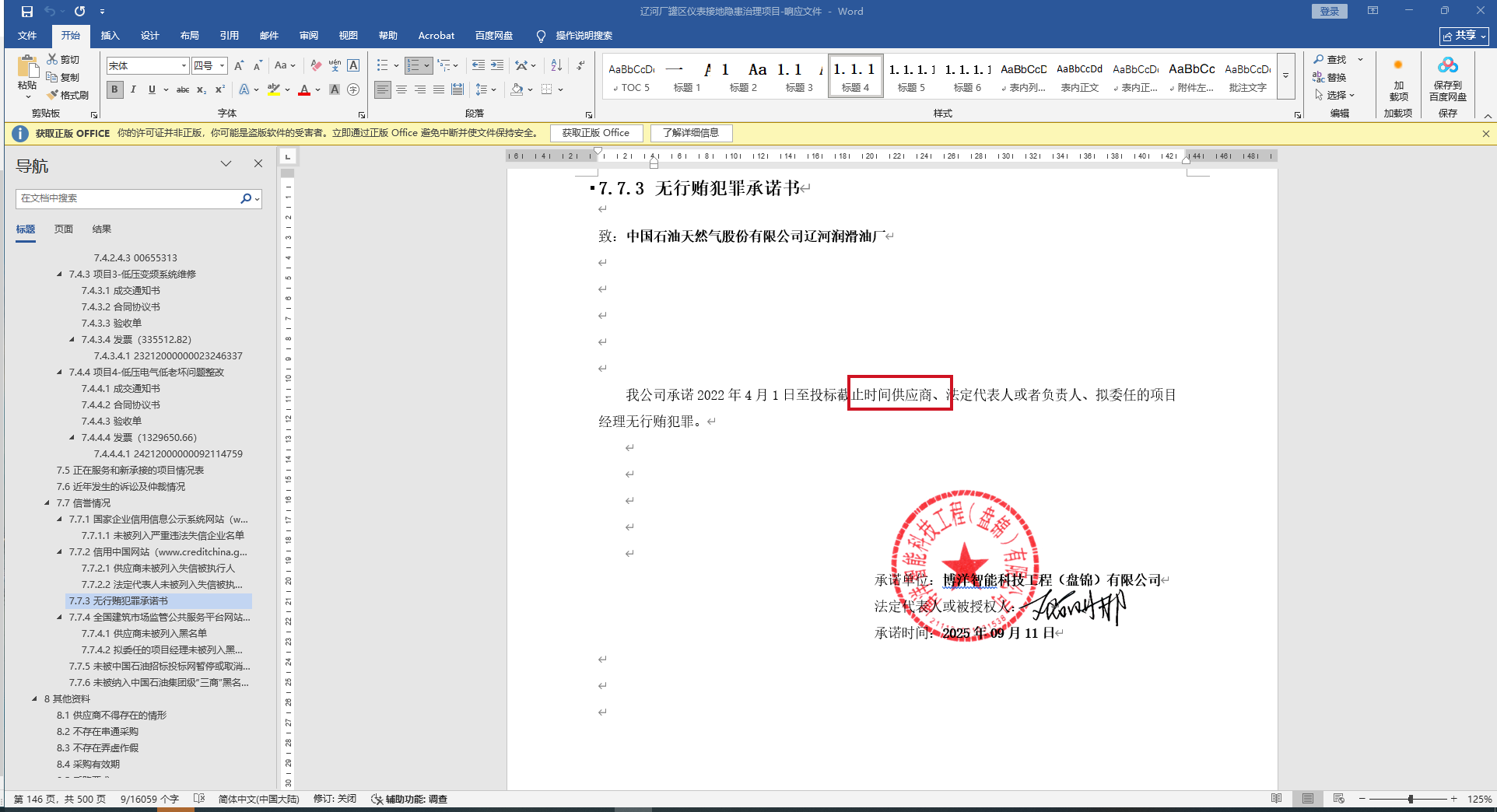Click the Paste clipboard icon
The width and height of the screenshot is (1497, 812).
27,68
